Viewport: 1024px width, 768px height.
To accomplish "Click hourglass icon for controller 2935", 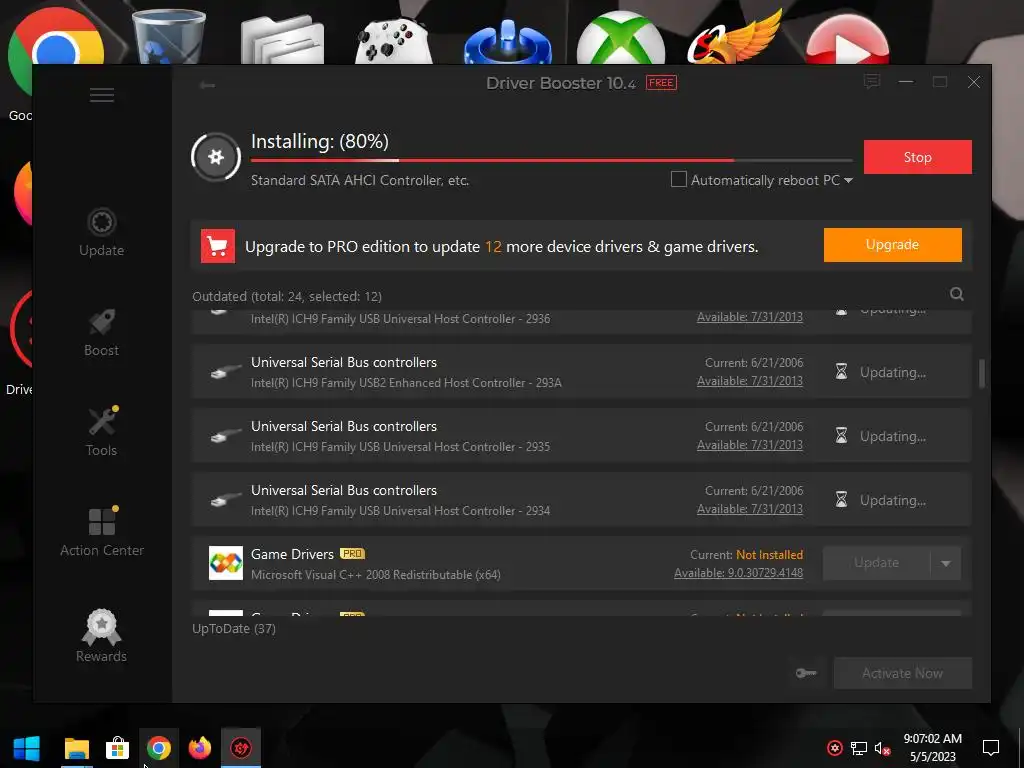I will click(841, 436).
